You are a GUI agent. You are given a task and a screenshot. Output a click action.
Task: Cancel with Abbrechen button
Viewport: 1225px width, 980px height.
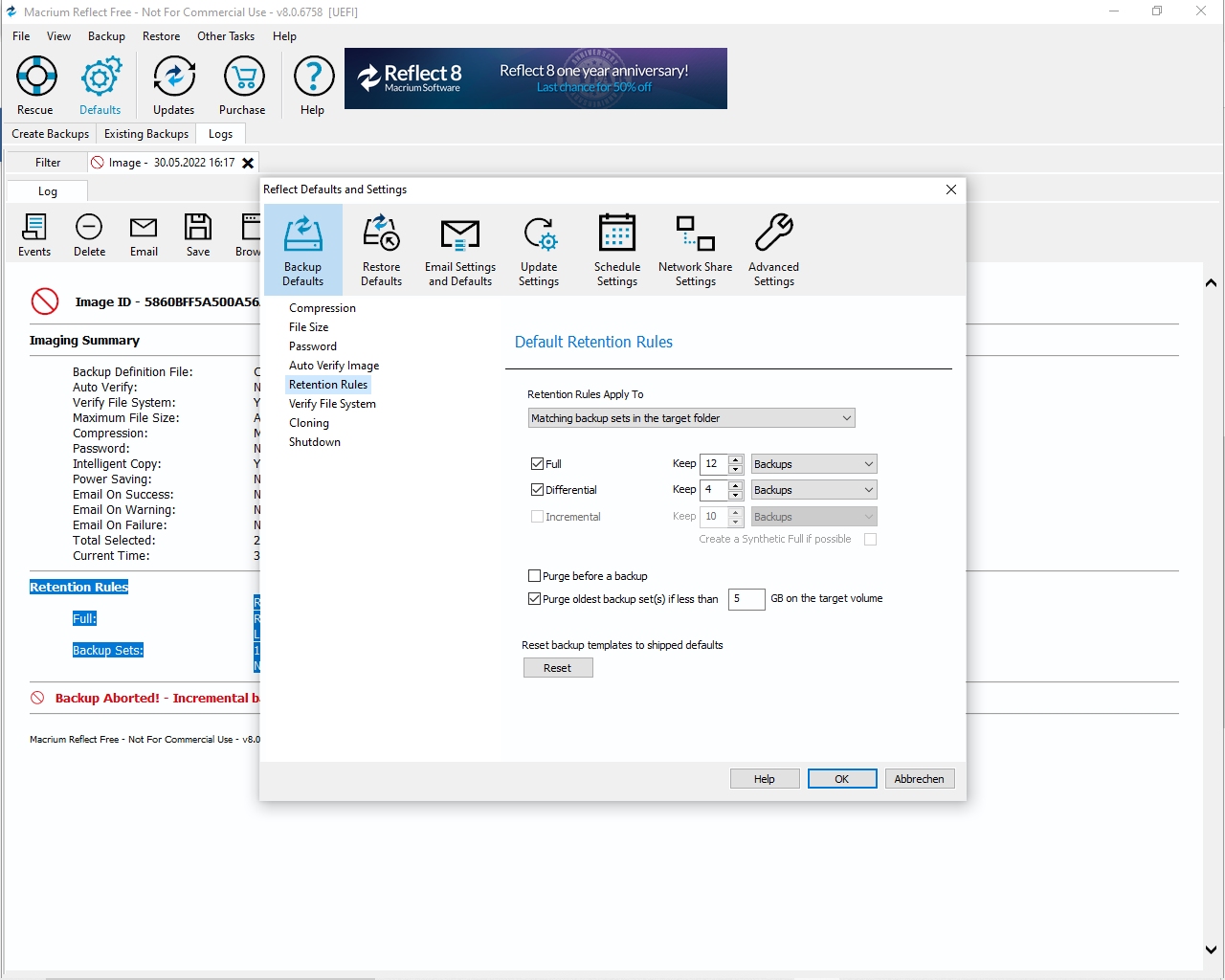tap(920, 779)
